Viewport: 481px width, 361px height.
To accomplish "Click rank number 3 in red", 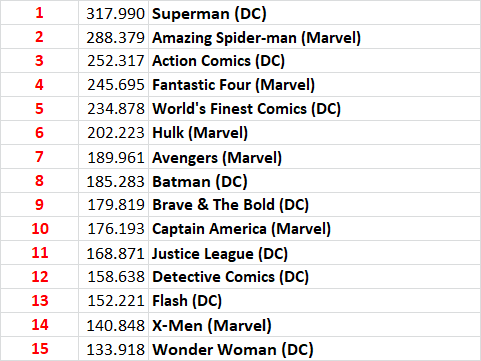I will click(x=39, y=61).
